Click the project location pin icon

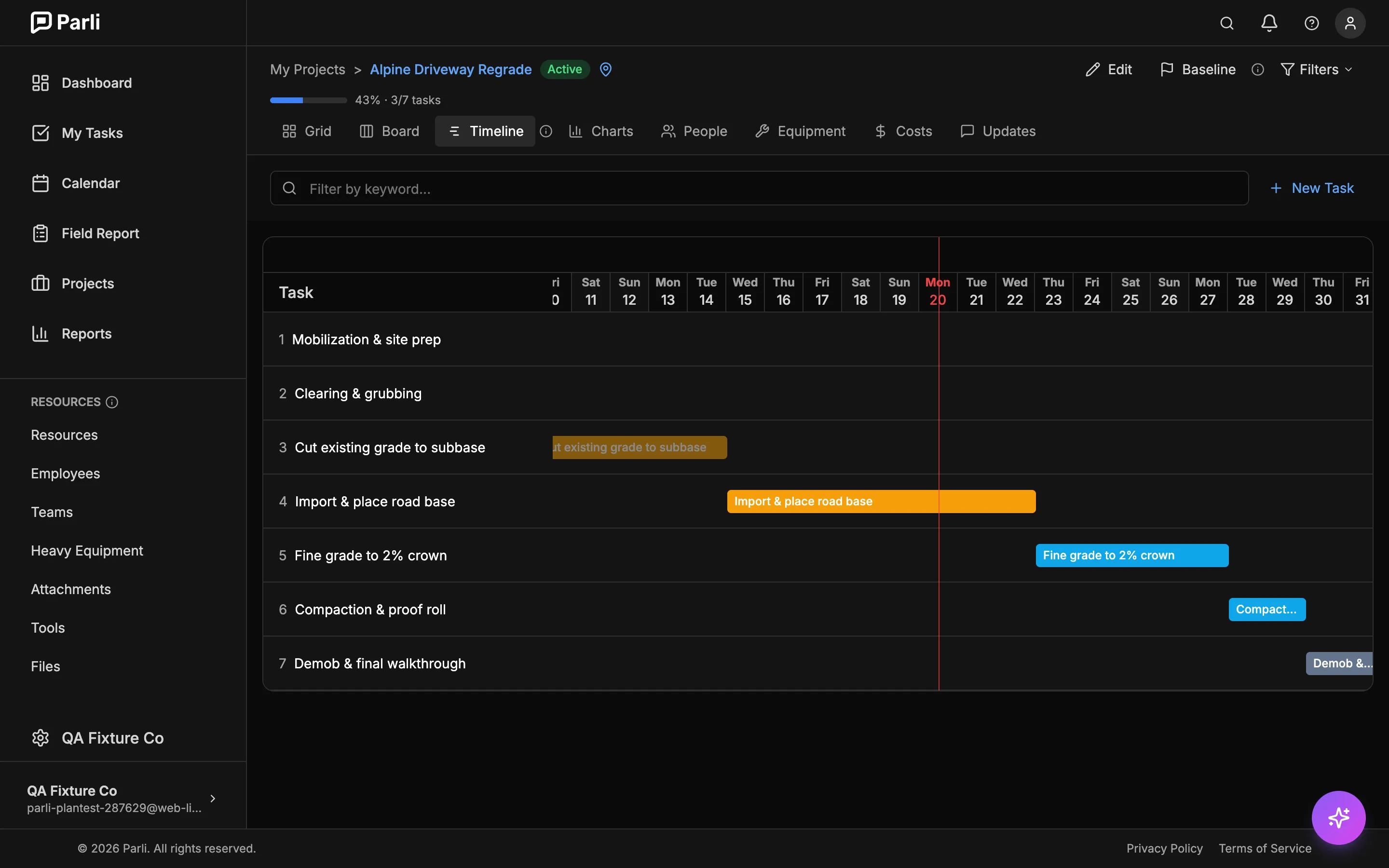pos(606,69)
